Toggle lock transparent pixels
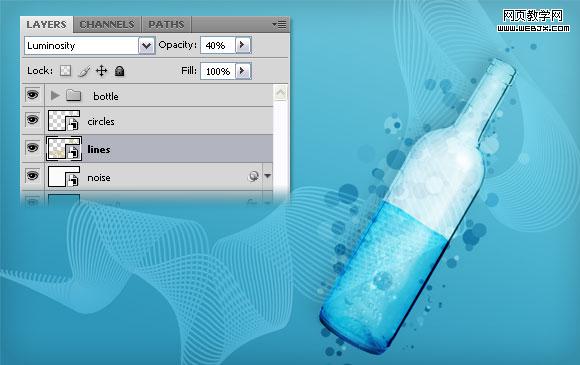Screen dimensions: 580x365 tap(65, 71)
